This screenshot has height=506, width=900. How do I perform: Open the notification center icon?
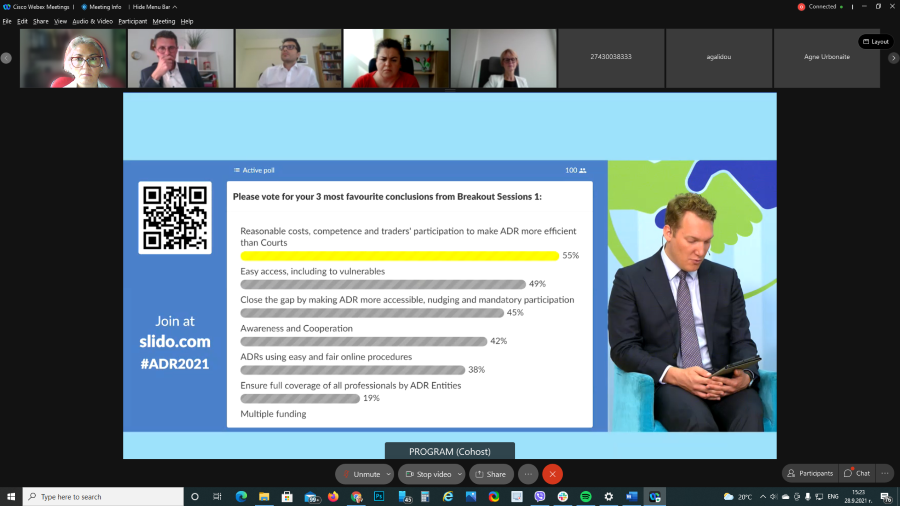point(886,497)
